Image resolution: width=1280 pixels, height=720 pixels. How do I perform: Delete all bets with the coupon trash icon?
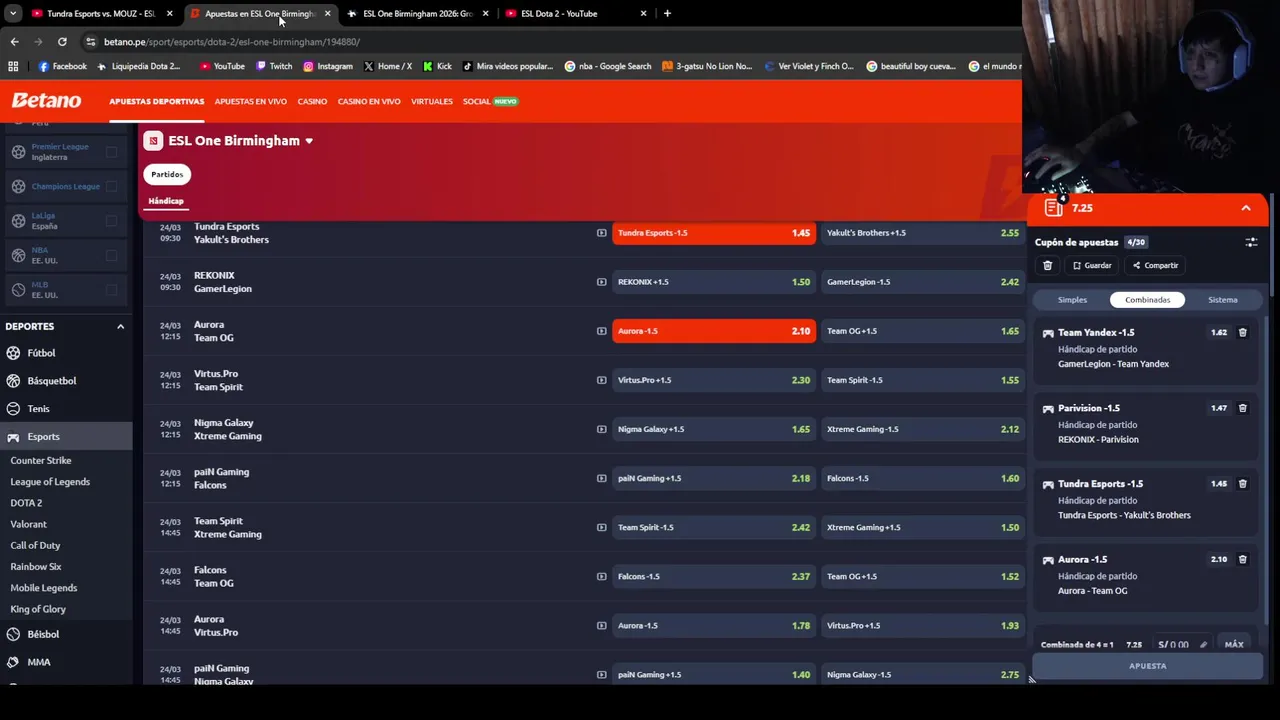pos(1047,265)
